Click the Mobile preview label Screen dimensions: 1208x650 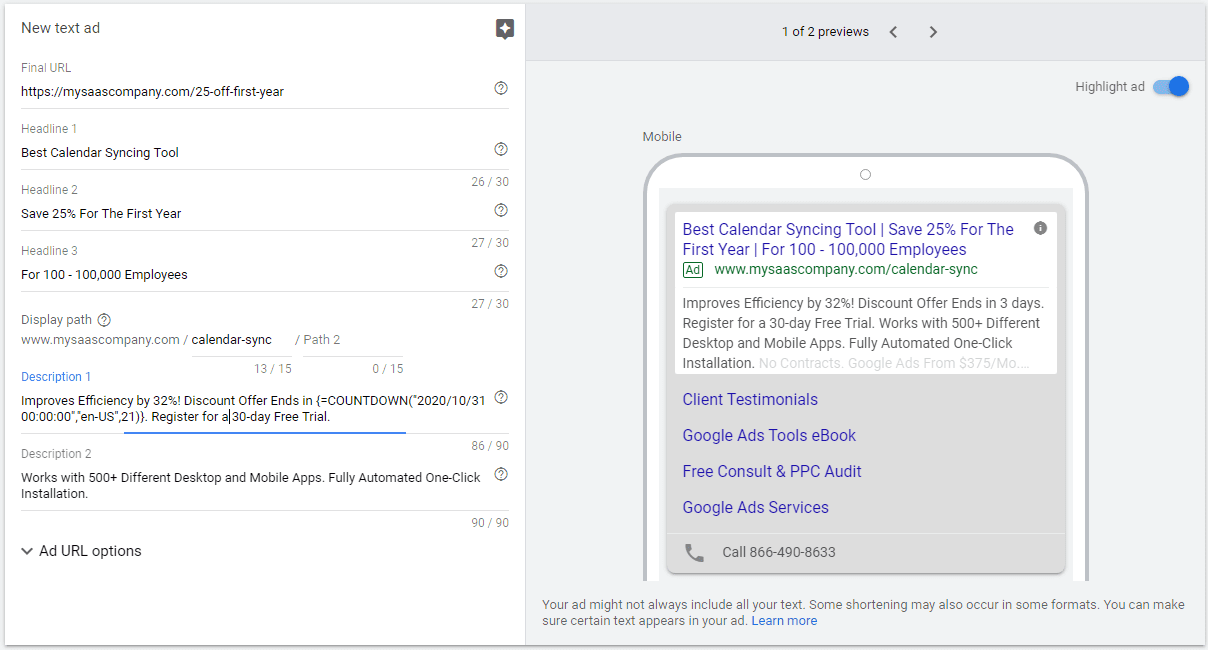tap(662, 137)
